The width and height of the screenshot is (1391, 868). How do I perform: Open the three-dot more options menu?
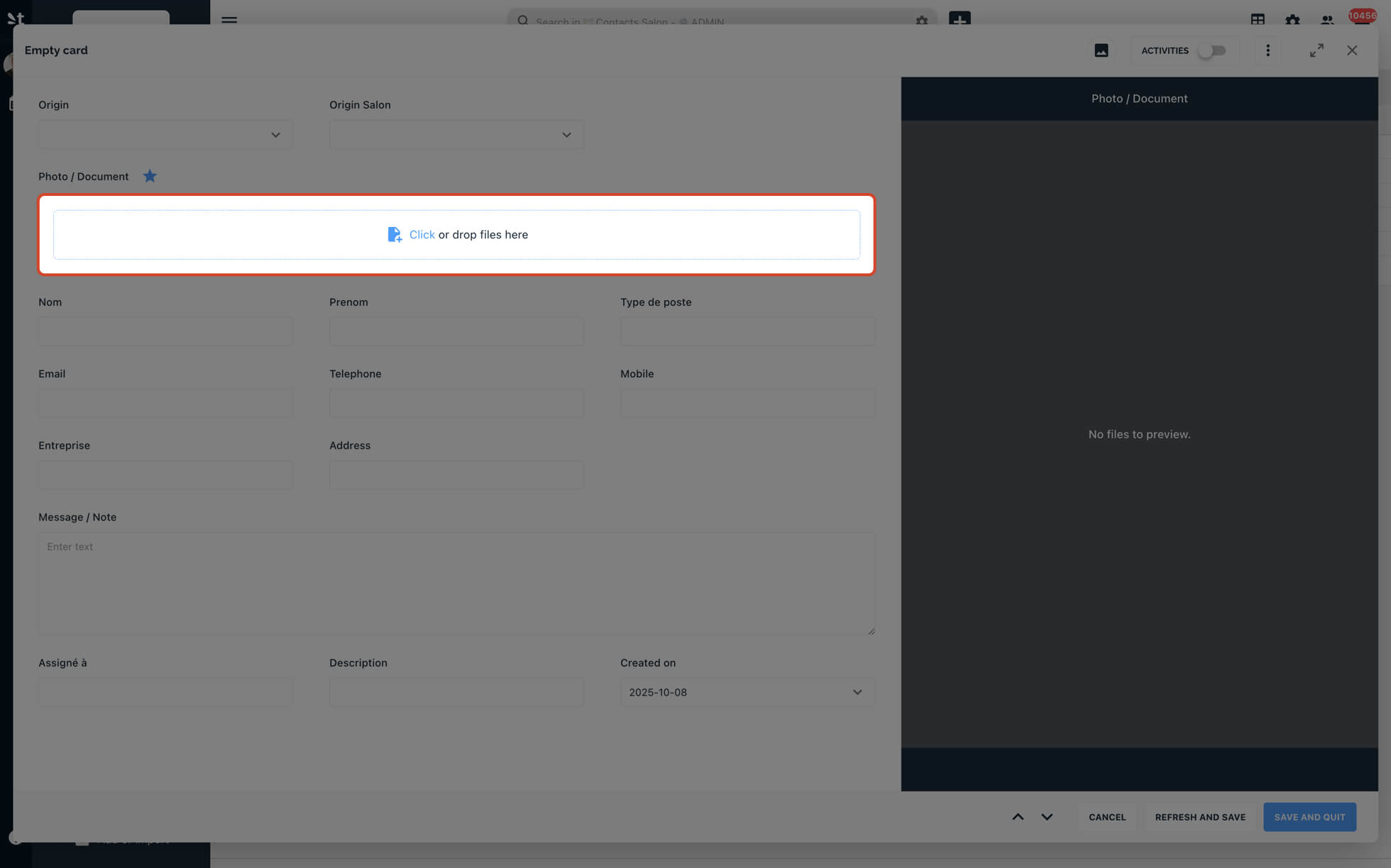[x=1268, y=50]
